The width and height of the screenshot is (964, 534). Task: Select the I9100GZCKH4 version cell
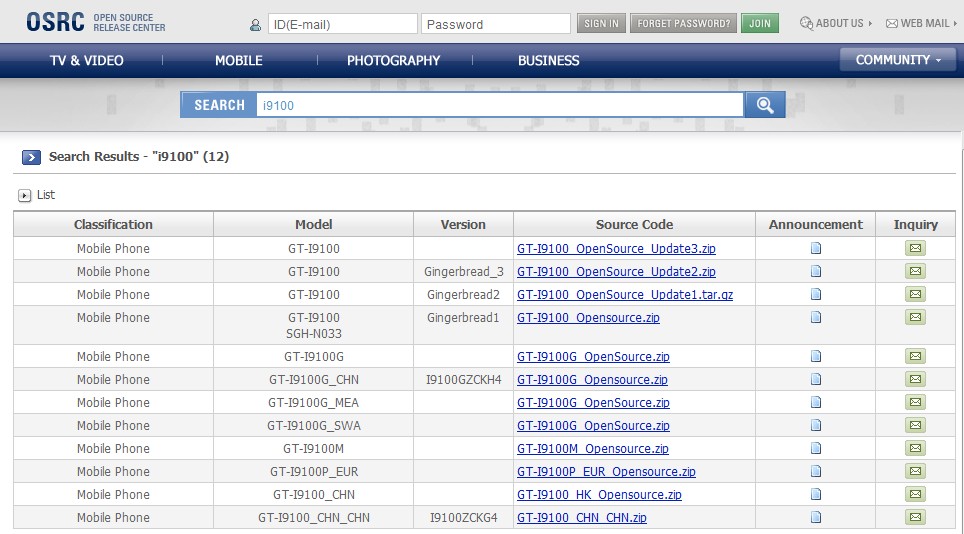[464, 380]
